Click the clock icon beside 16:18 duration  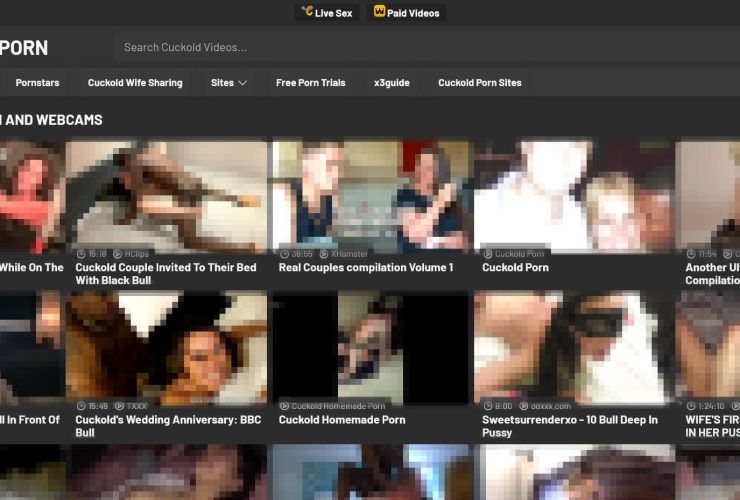pyautogui.click(x=81, y=254)
